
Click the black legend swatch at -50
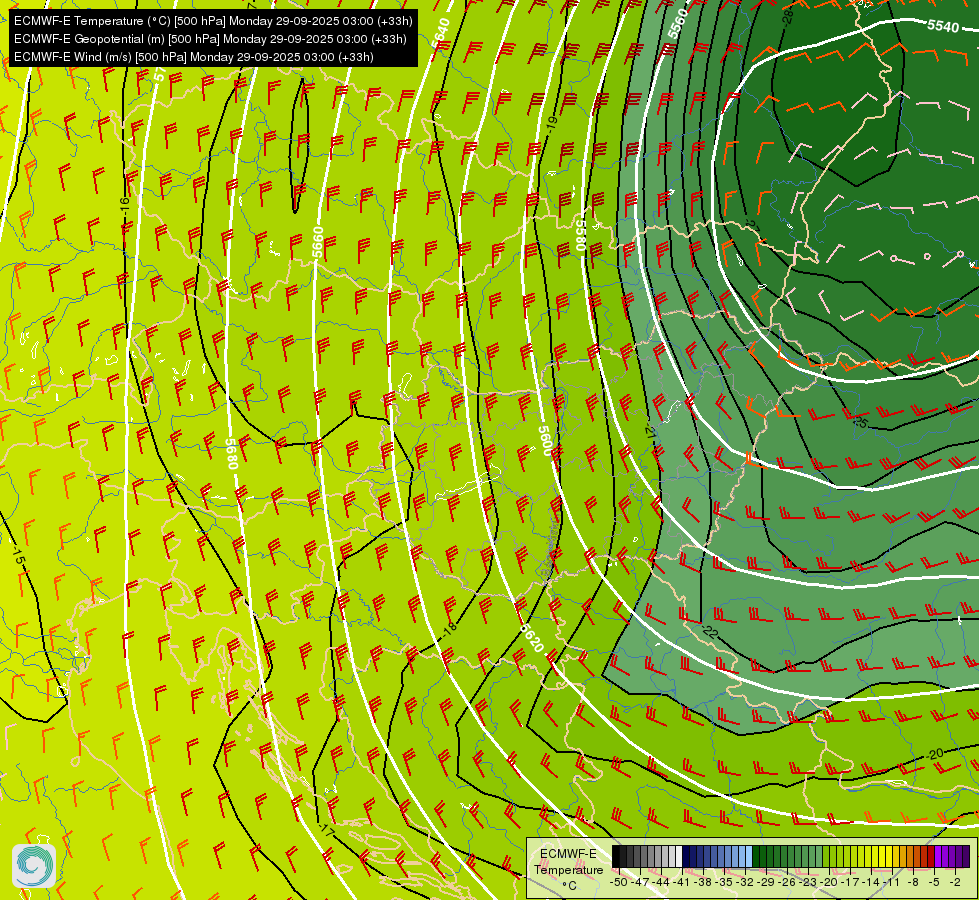click(616, 856)
